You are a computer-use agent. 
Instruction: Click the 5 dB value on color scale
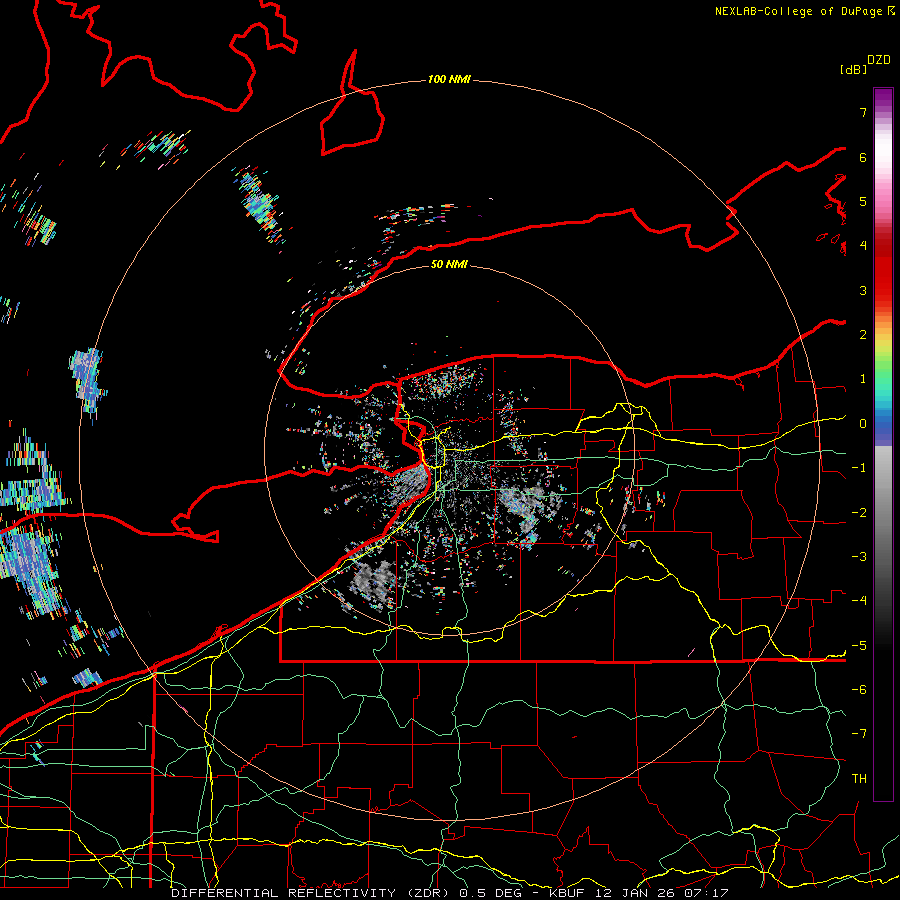pyautogui.click(x=863, y=201)
